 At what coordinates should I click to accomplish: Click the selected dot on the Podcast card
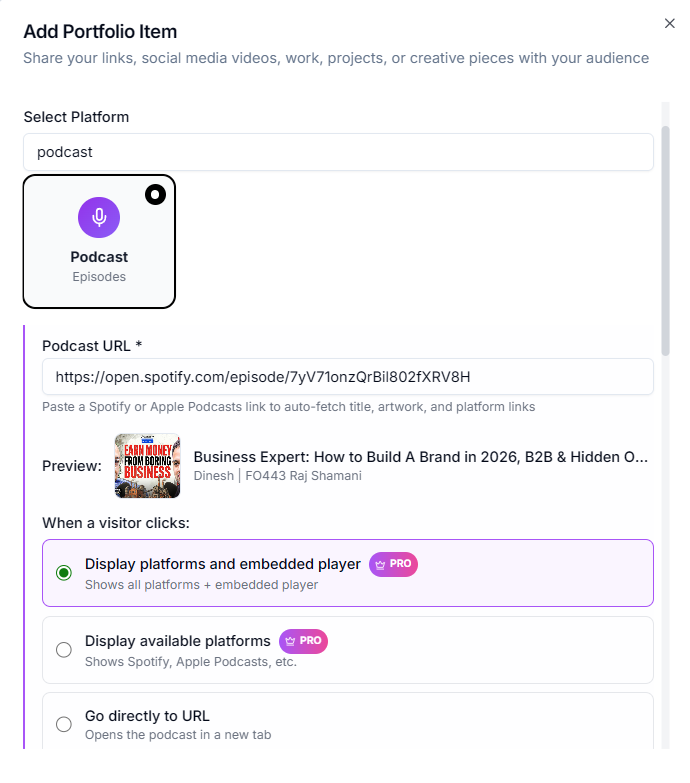click(x=155, y=194)
